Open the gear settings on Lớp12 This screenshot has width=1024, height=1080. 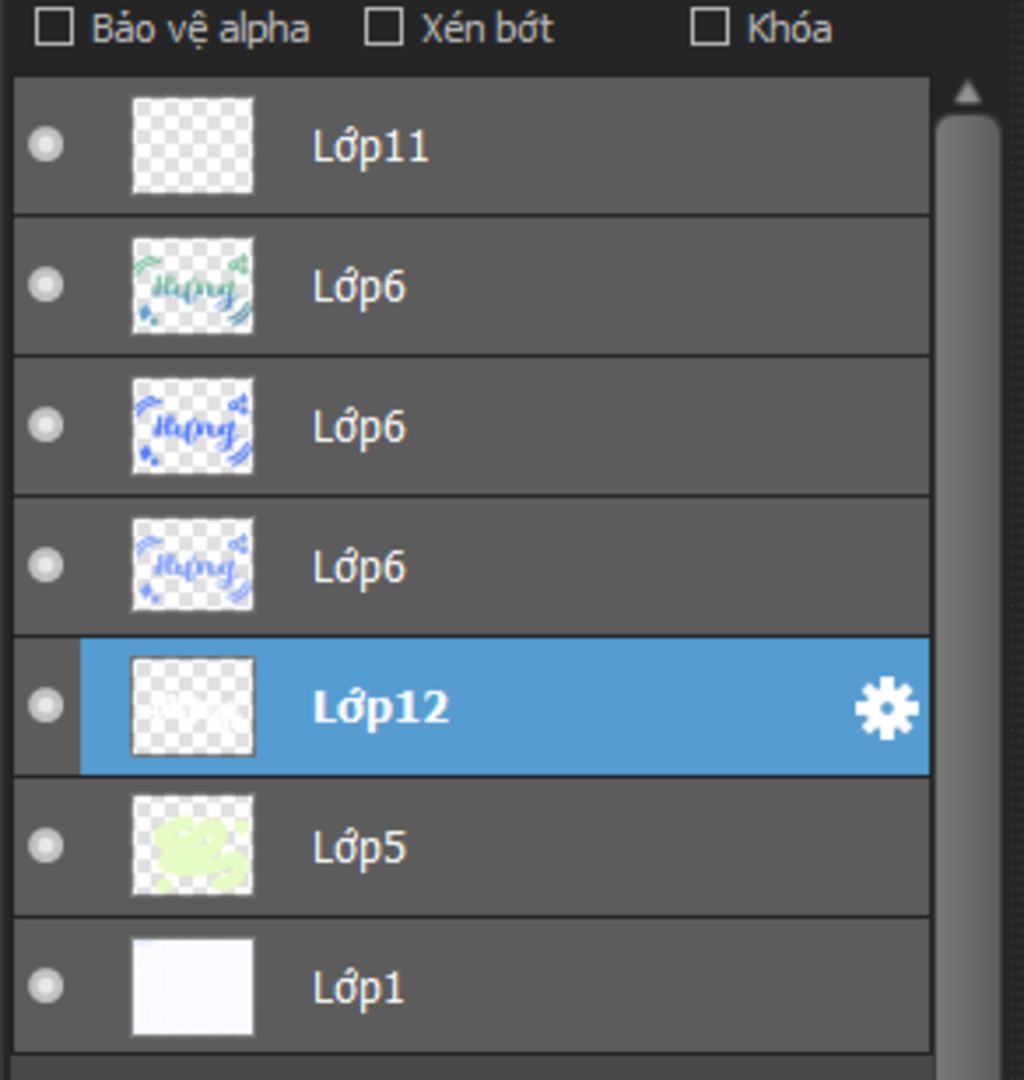886,708
